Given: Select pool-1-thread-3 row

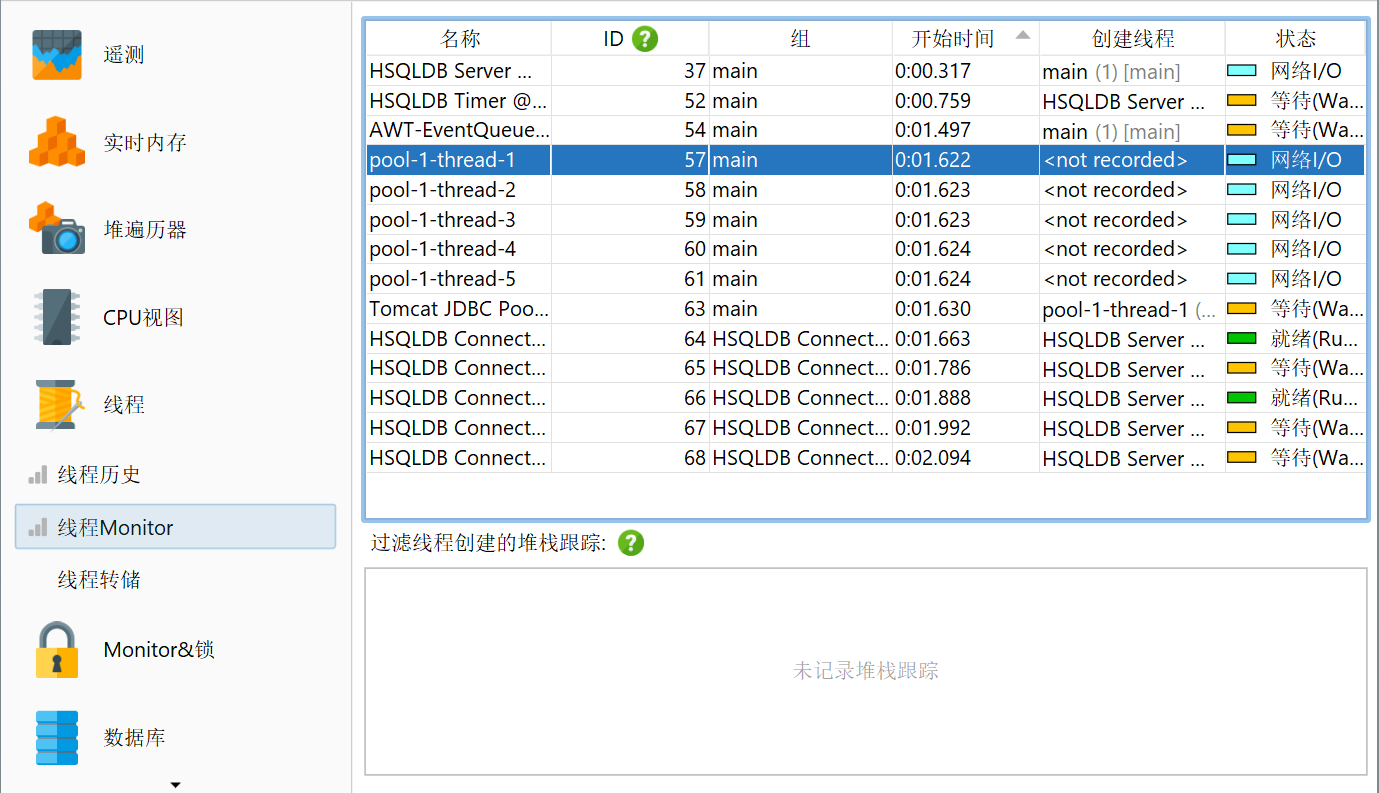Looking at the screenshot, I should pyautogui.click(x=866, y=220).
